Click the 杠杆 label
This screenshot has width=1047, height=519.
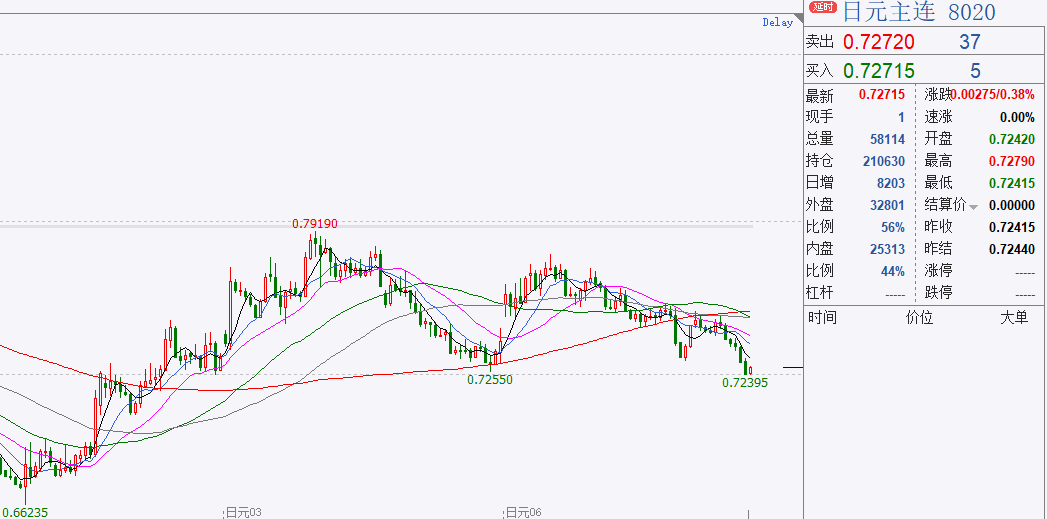tap(820, 293)
